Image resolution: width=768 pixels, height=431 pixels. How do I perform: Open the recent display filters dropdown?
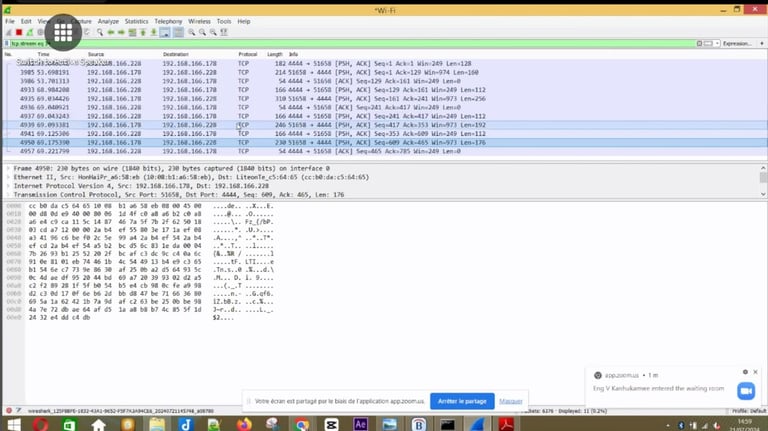(717, 44)
